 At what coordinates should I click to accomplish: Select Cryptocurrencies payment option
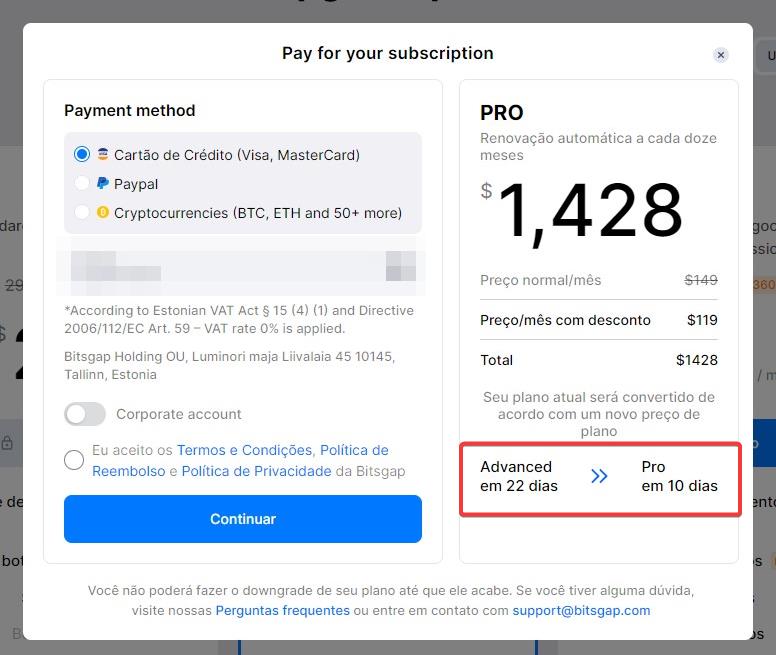pos(82,213)
